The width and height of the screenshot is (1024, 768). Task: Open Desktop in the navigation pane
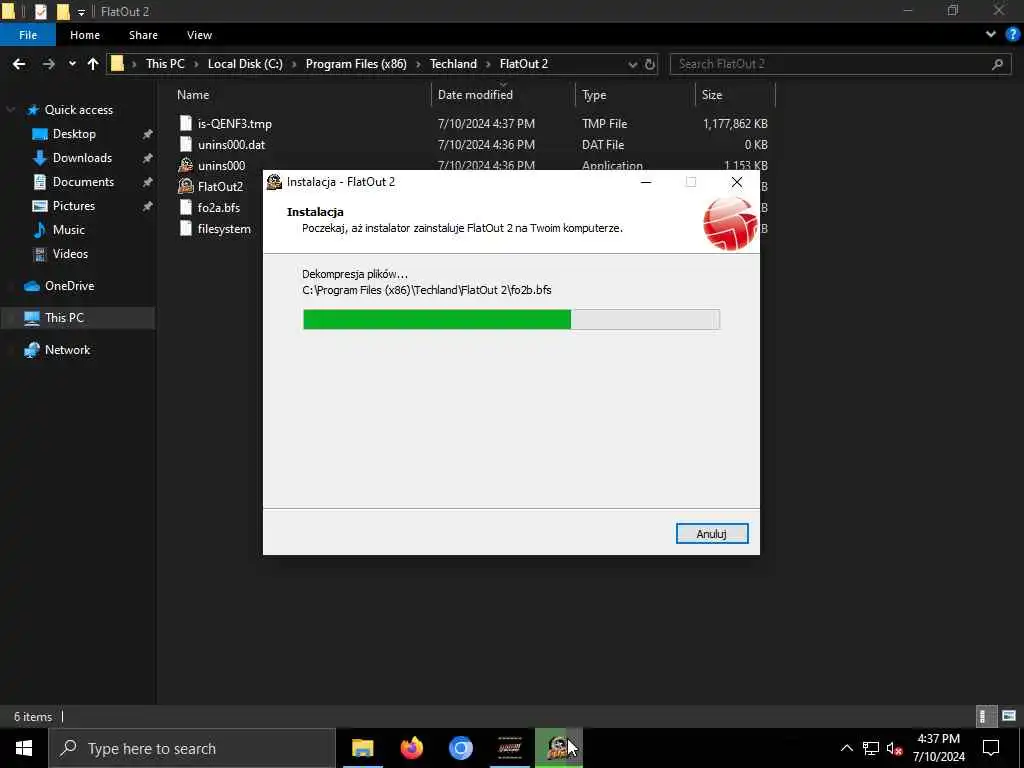pyautogui.click(x=74, y=134)
